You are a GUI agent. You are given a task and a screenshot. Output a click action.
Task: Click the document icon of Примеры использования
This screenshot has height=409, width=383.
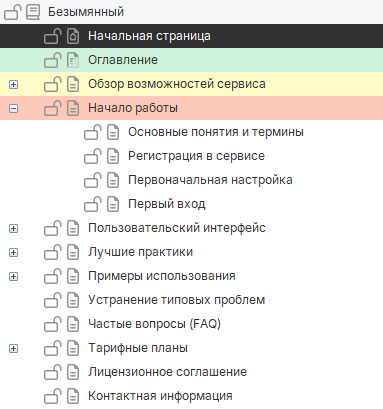click(x=73, y=276)
